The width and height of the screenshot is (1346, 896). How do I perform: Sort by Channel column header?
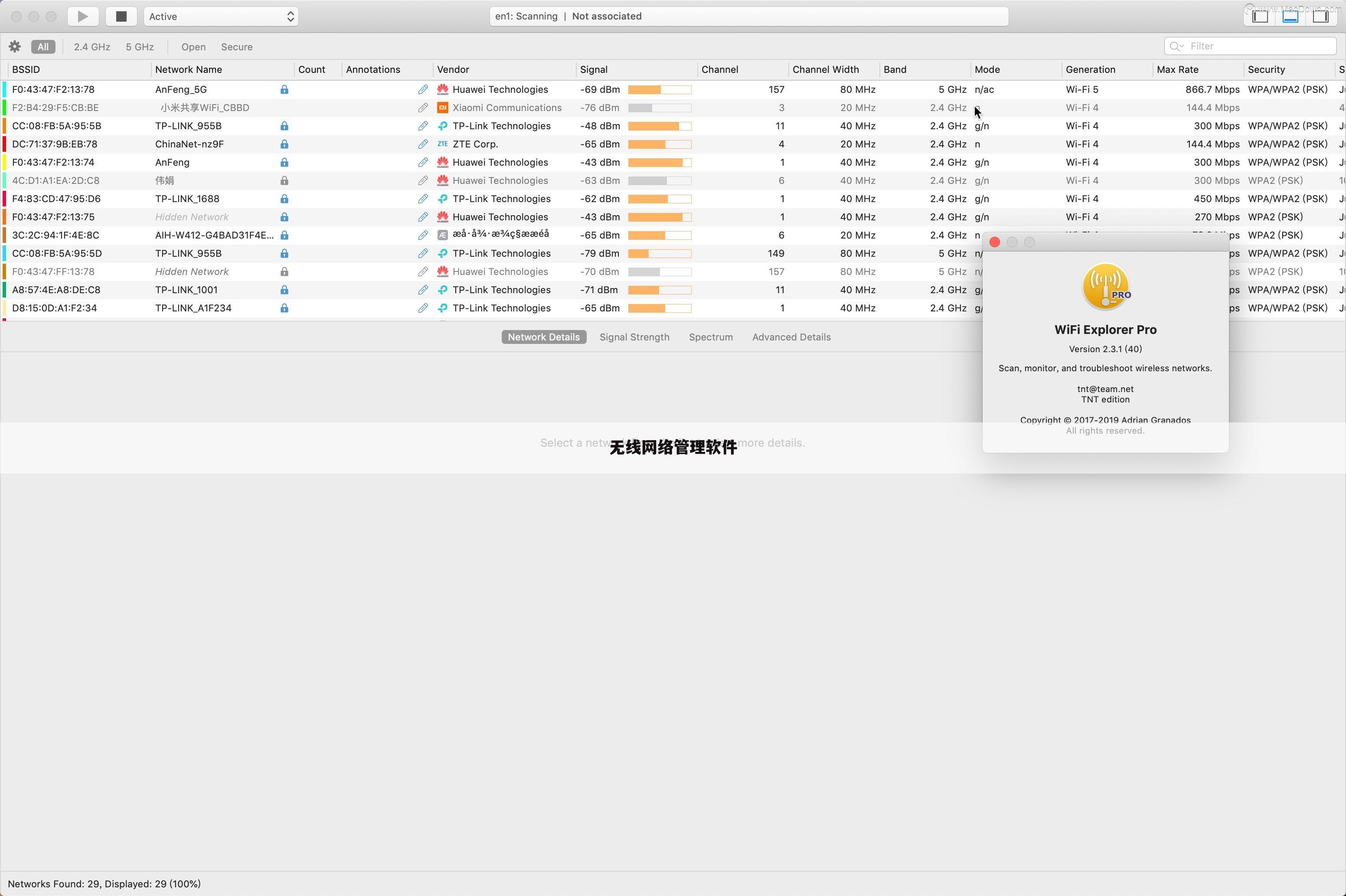click(720, 69)
